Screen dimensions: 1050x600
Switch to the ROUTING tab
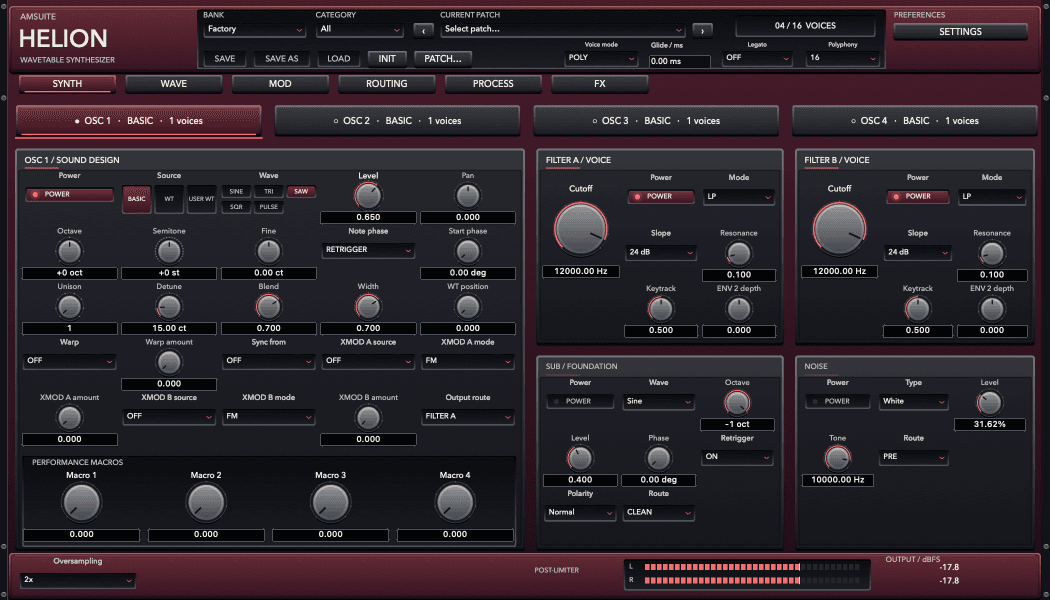point(386,84)
